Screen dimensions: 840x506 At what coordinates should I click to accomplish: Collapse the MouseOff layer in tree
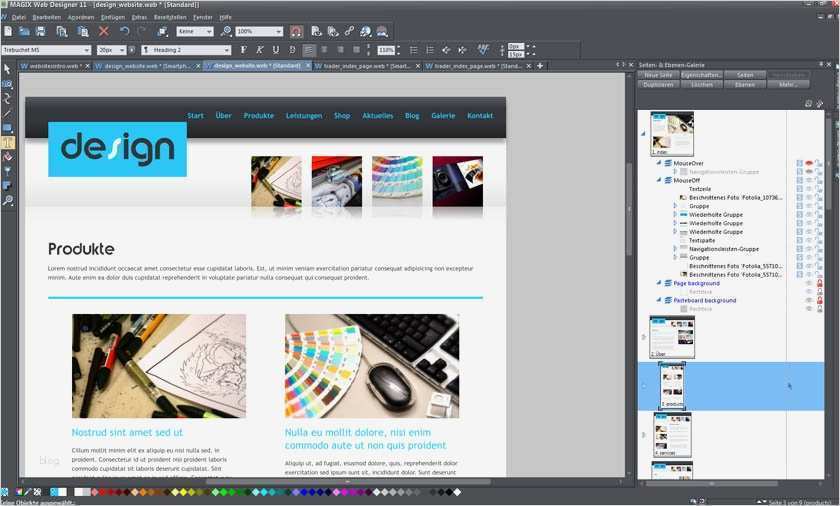tap(659, 180)
